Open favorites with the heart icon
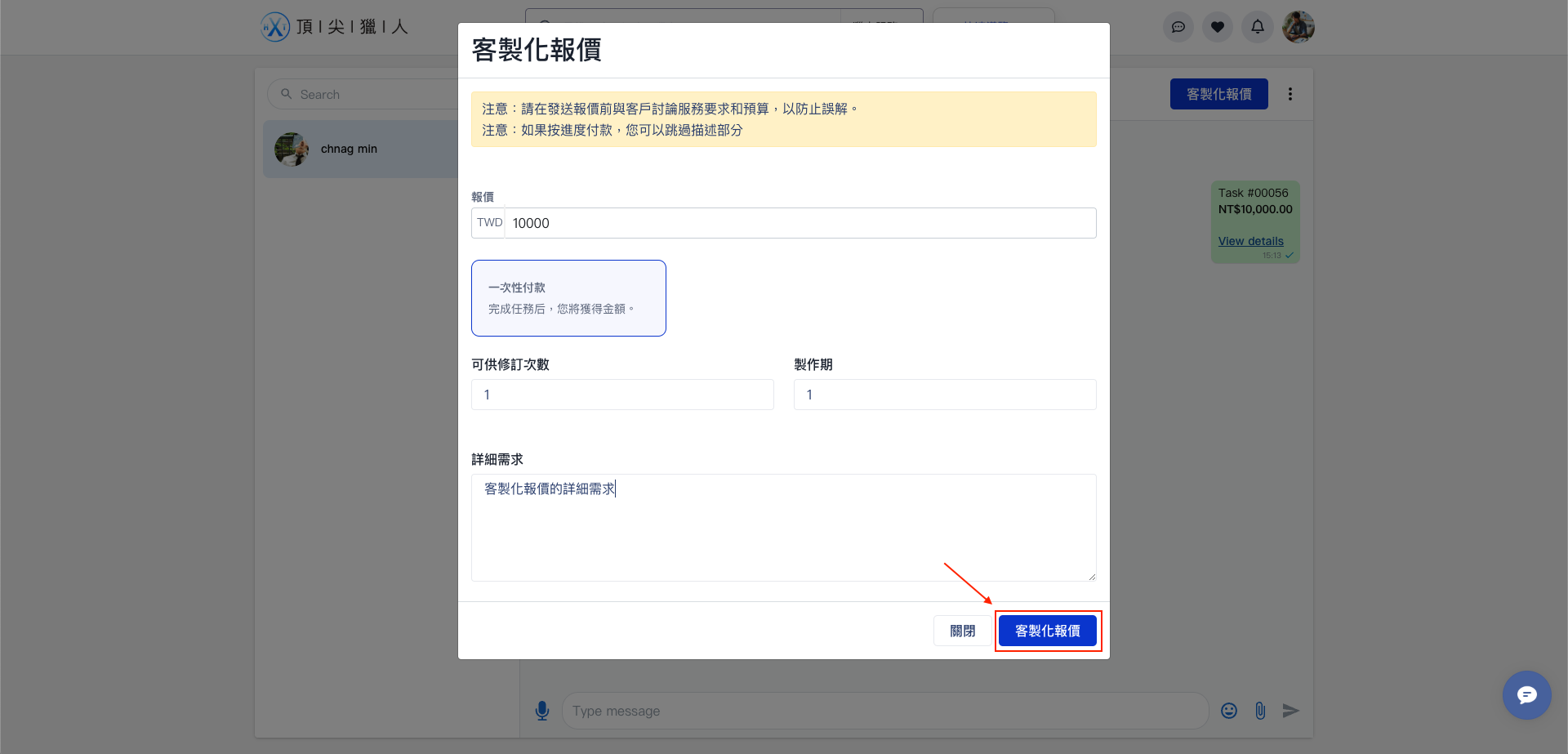The height and width of the screenshot is (754, 1568). 1218,27
